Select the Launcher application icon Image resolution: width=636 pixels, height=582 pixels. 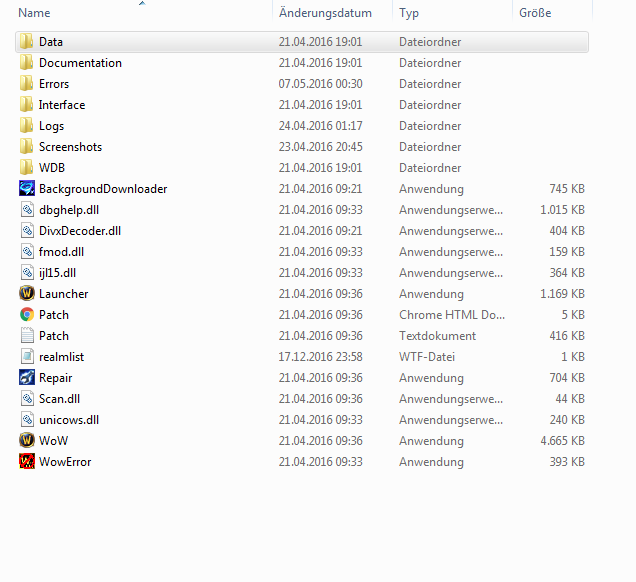27,293
